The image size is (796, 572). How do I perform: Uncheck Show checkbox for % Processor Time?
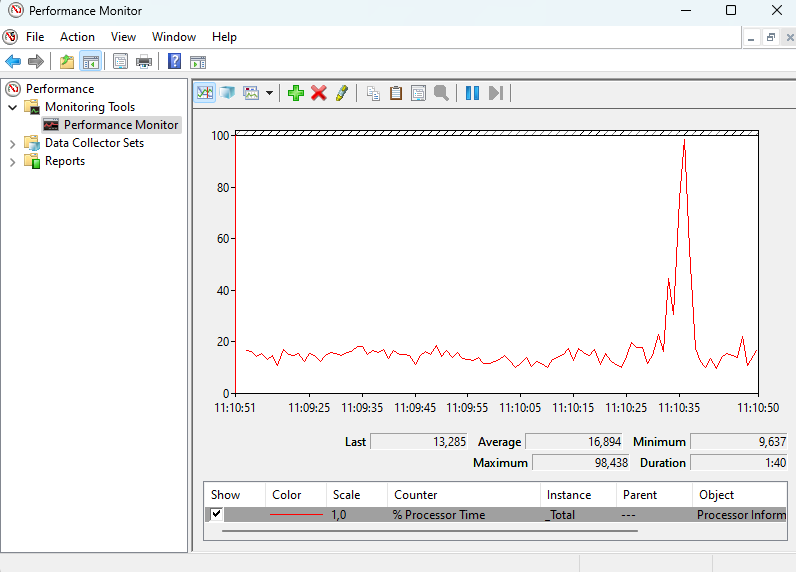tap(216, 514)
